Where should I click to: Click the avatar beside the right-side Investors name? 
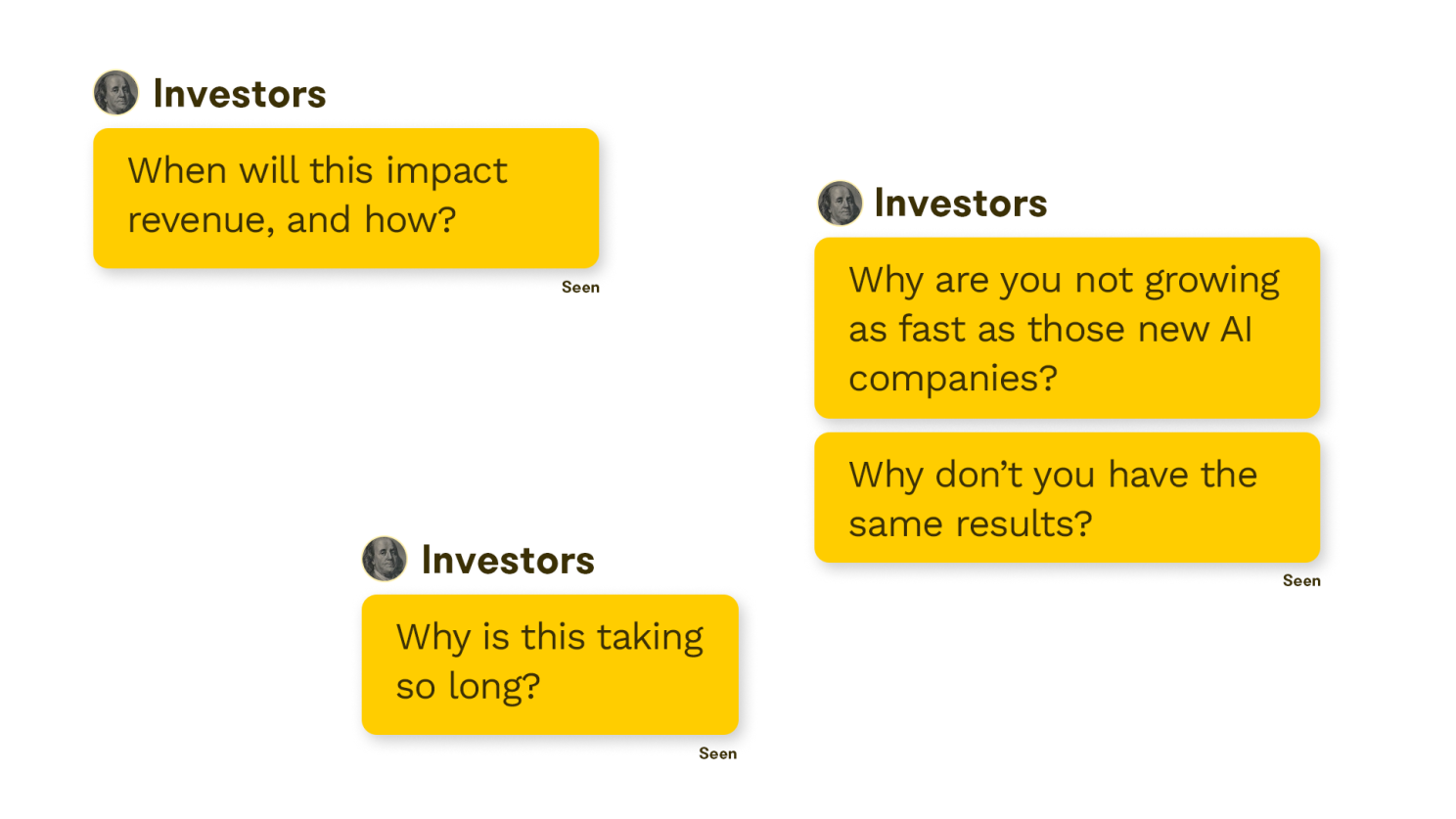840,203
